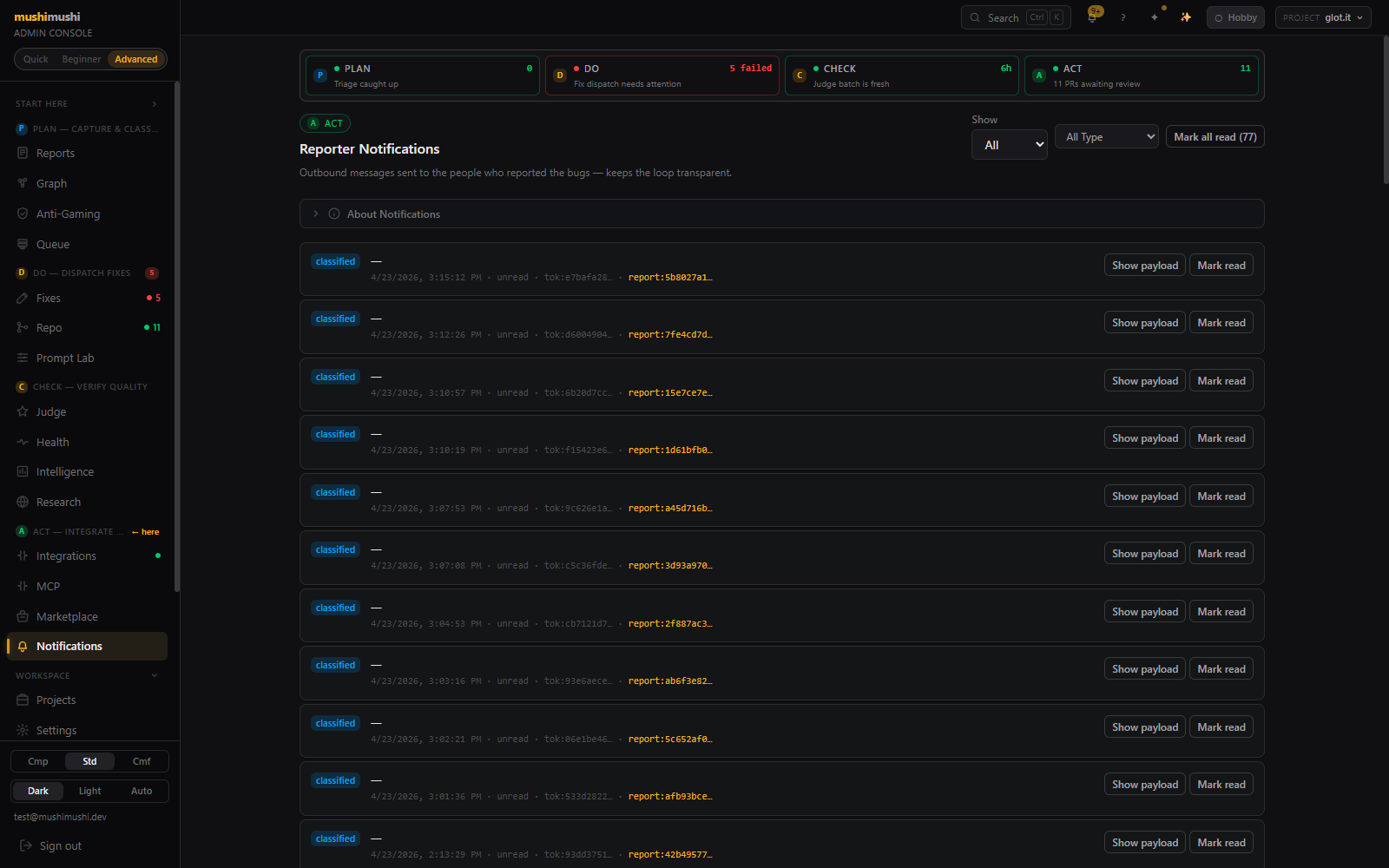Click the DO — DISPATCH FIXES section header
The image size is (1389, 868).
pyautogui.click(x=87, y=273)
